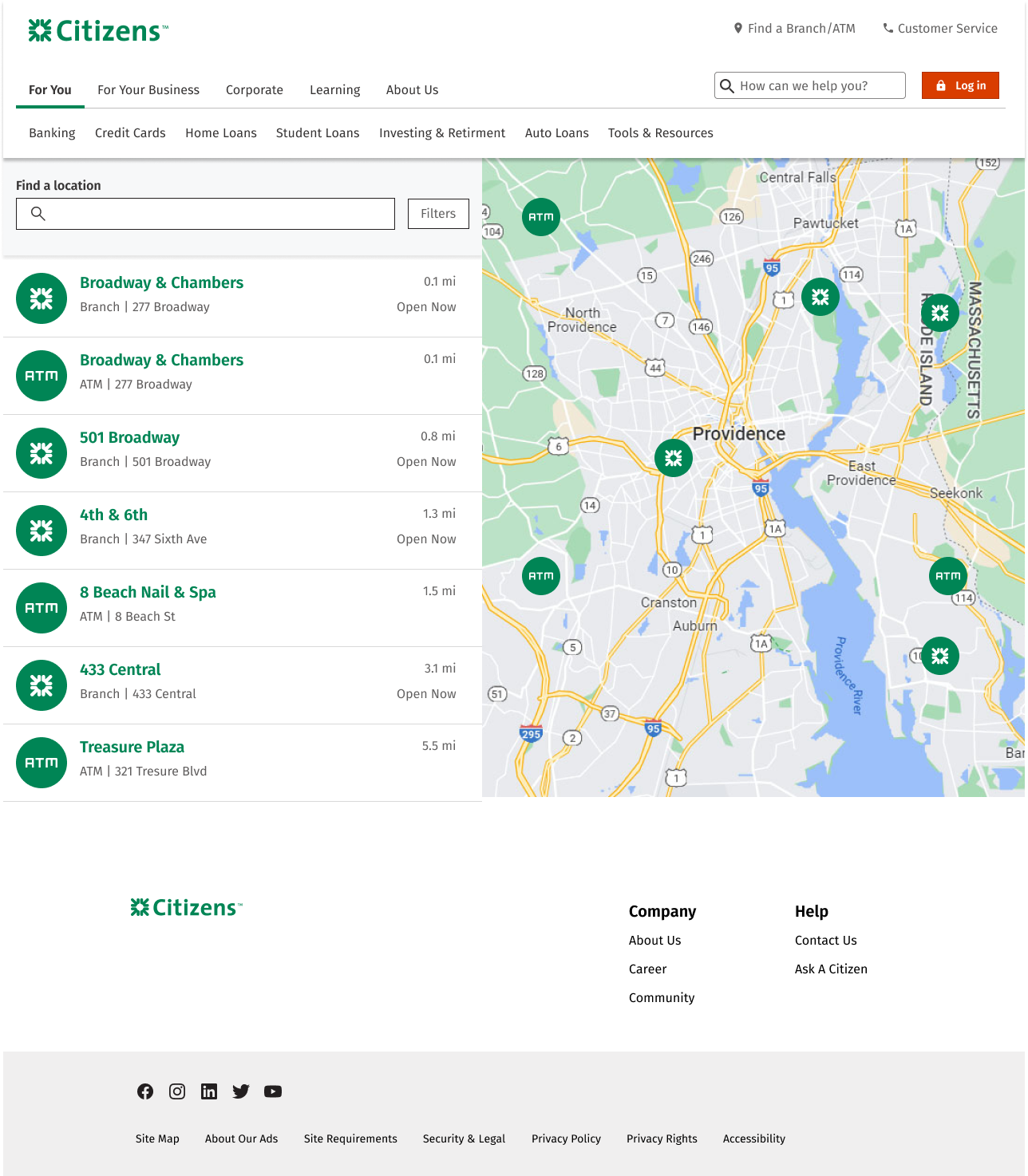Open the Banking menu
The width and height of the screenshot is (1028, 1176).
(52, 133)
